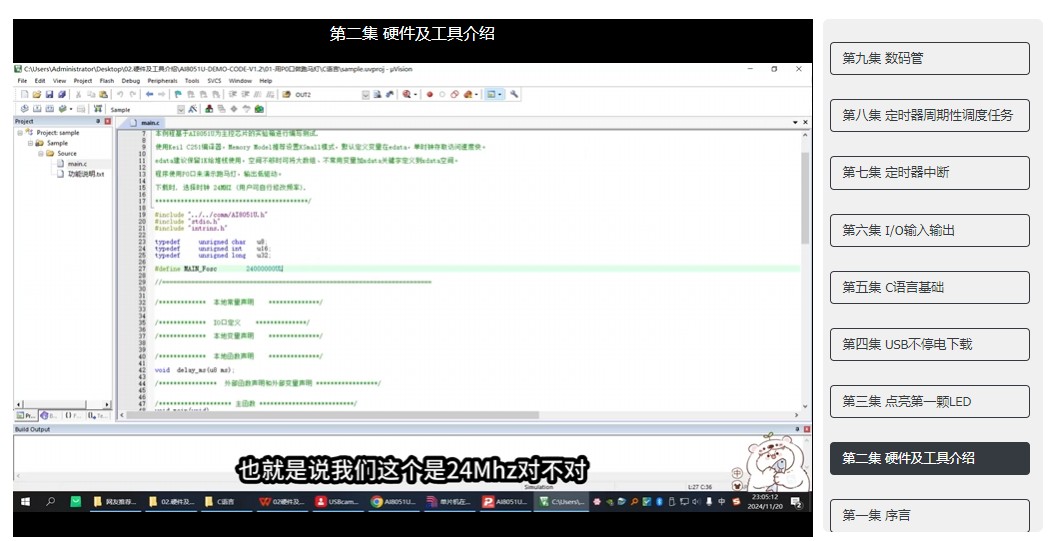Image resolution: width=1048 pixels, height=541 pixels.
Task: Select the main.c editor tab
Action: (x=146, y=123)
